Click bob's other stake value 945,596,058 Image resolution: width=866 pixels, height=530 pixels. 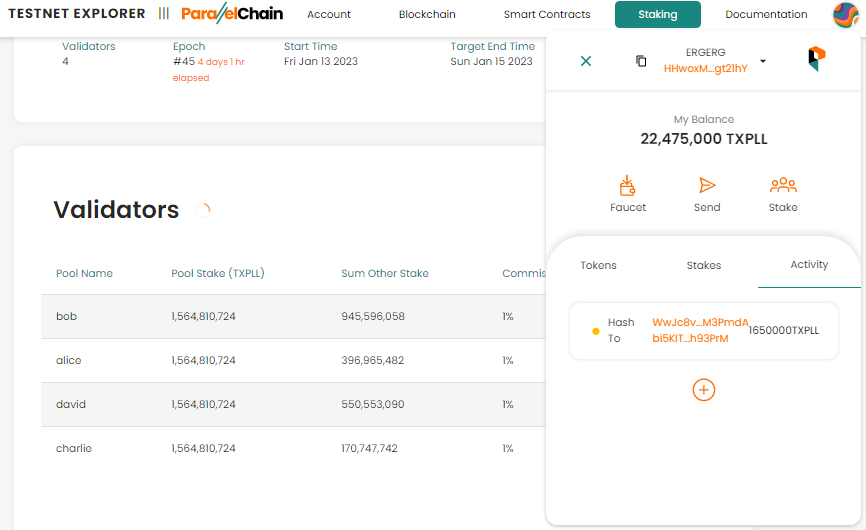pyautogui.click(x=373, y=316)
